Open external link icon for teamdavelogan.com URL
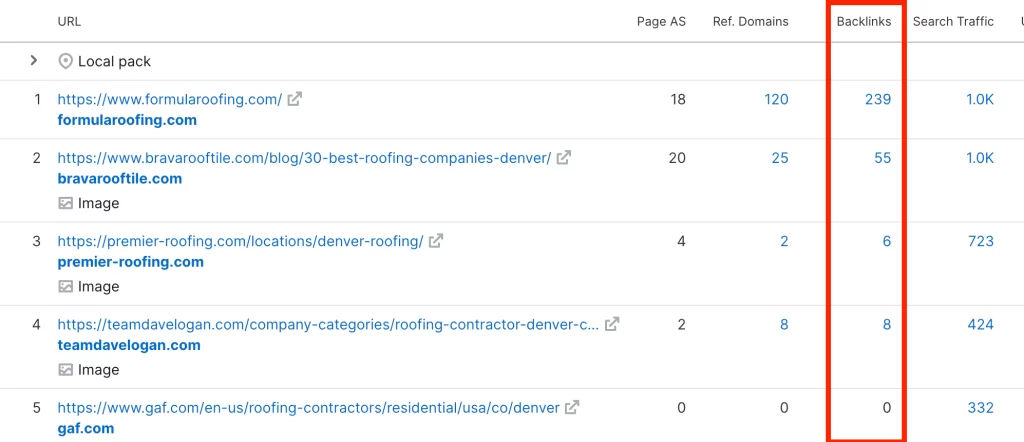1024x442 pixels. 611,324
